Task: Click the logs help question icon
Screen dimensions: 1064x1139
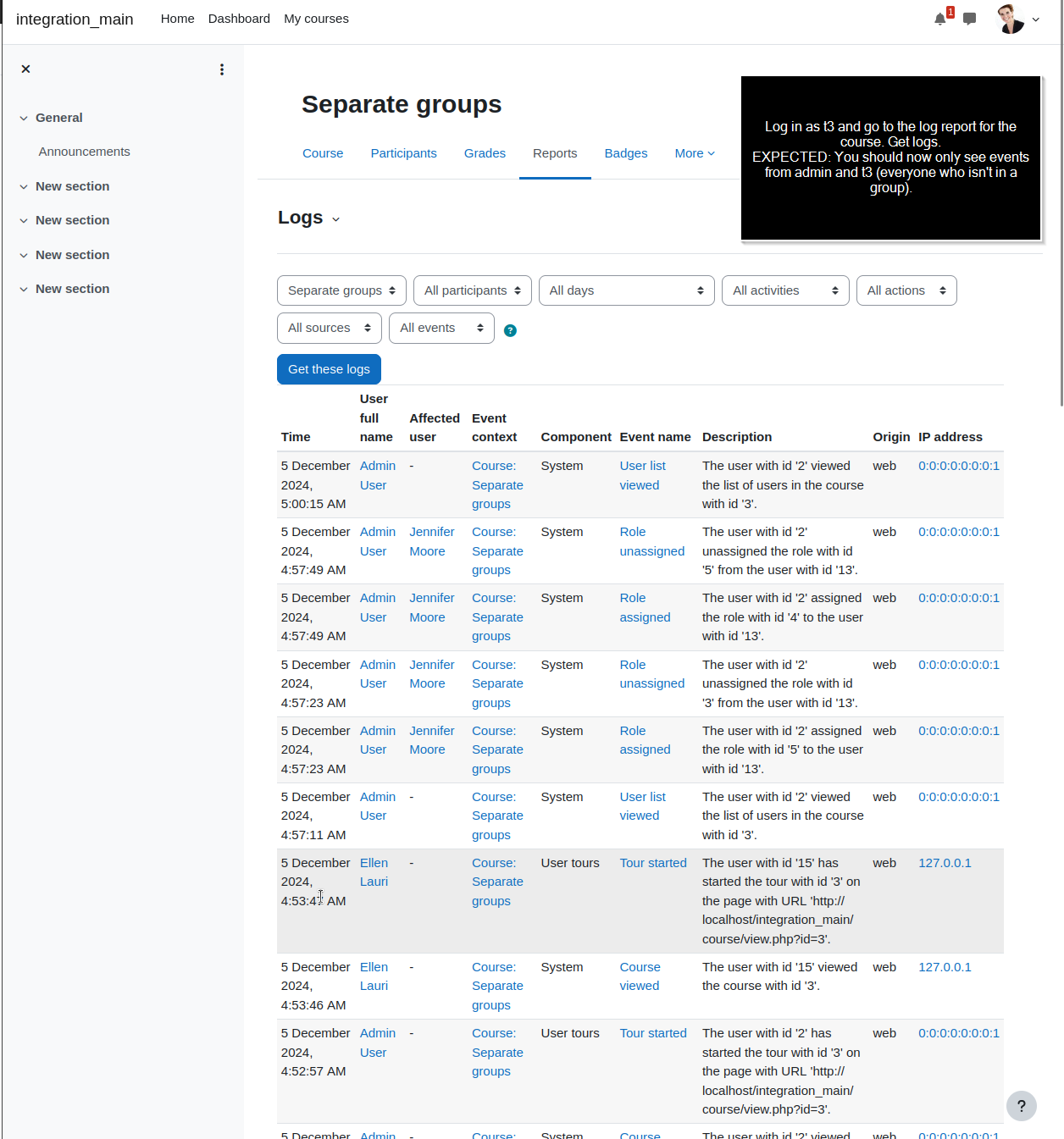Action: point(510,330)
